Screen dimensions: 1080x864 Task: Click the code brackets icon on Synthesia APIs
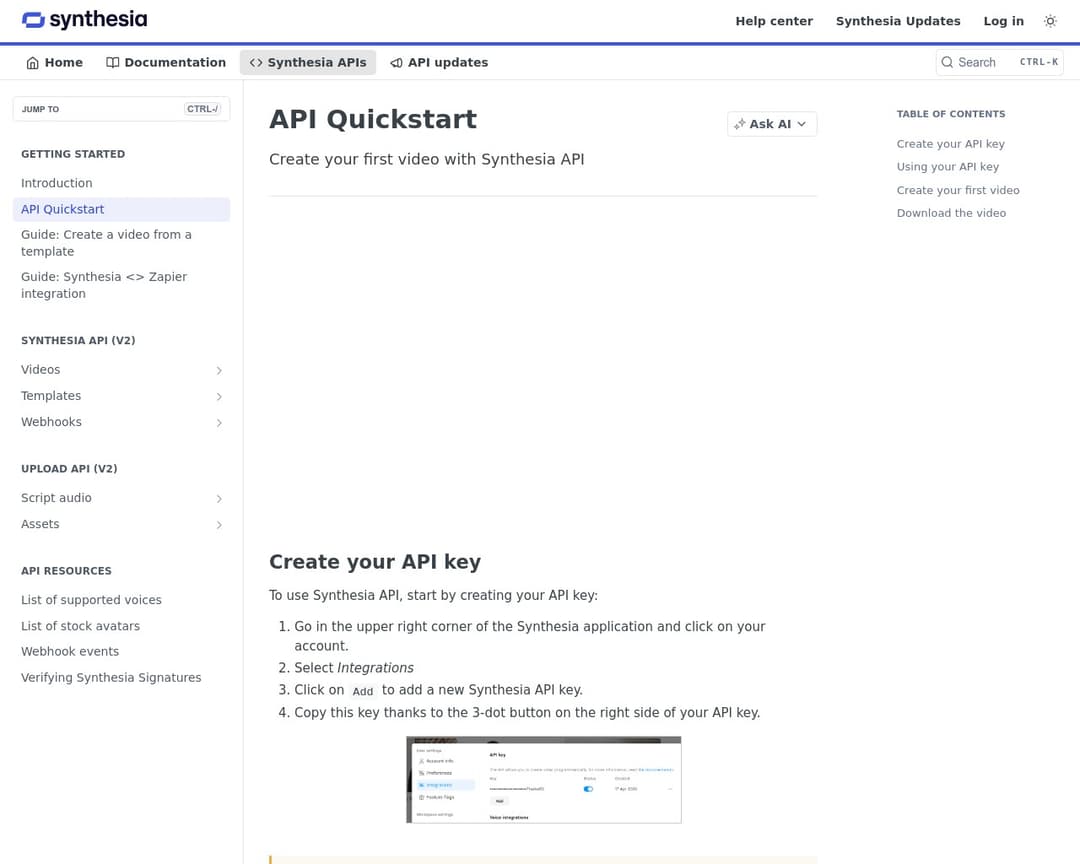tap(256, 63)
